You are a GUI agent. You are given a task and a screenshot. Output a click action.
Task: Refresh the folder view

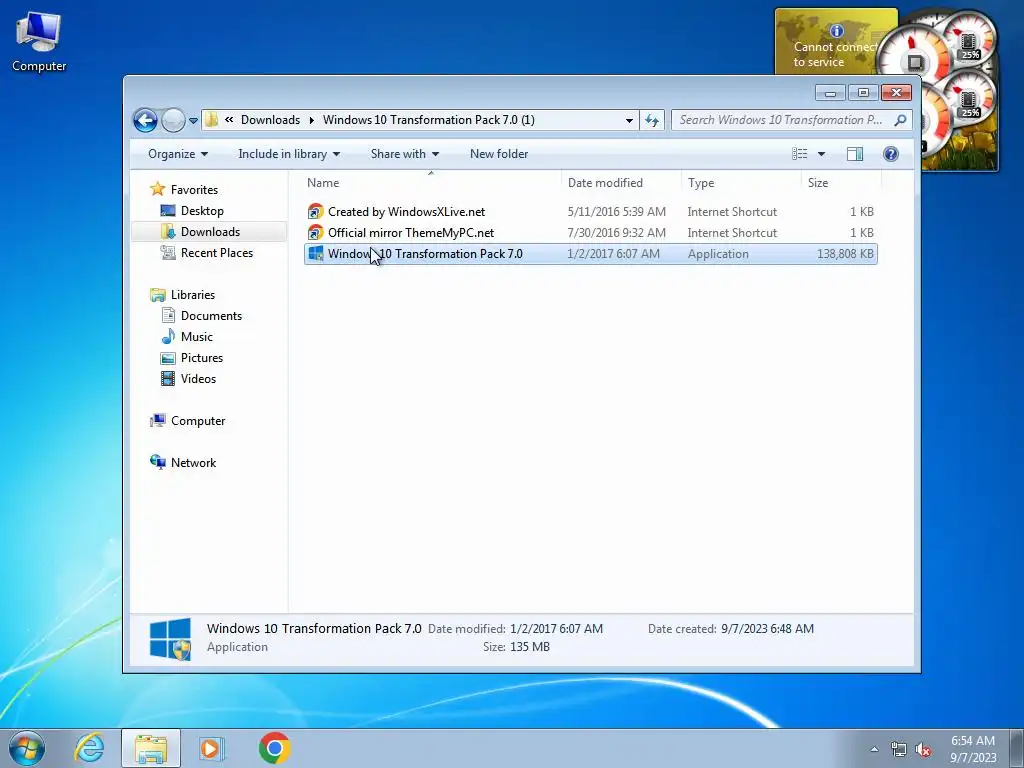tap(652, 120)
